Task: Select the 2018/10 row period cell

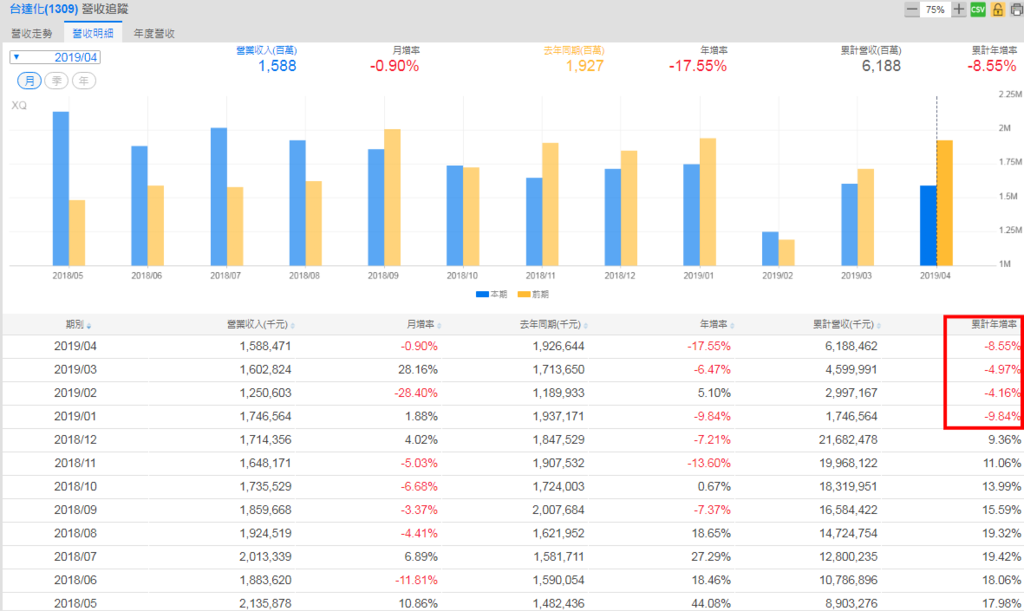Action: coord(75,487)
